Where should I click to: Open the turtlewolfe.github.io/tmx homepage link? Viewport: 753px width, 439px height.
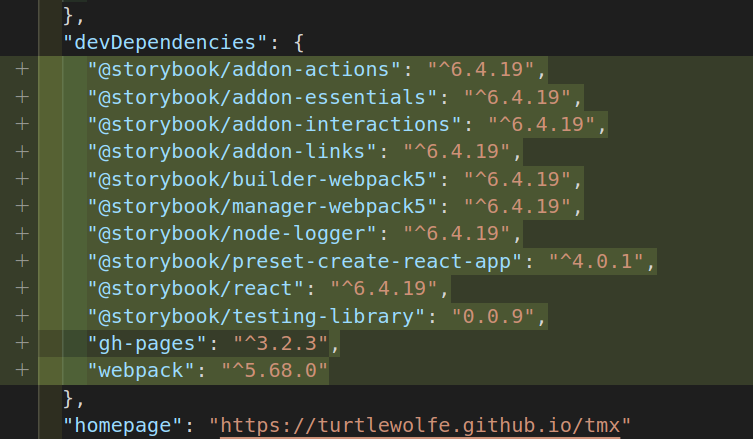pyautogui.click(x=421, y=426)
